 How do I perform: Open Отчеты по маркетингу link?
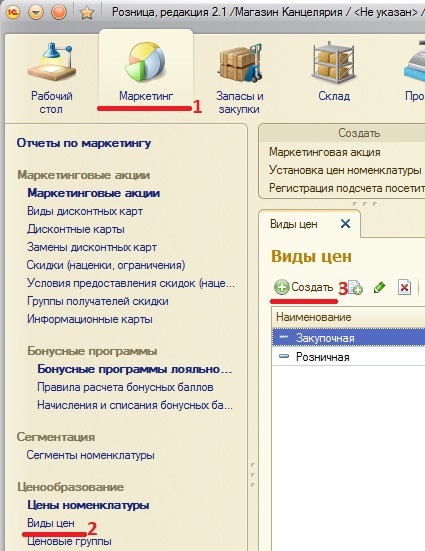(84, 143)
